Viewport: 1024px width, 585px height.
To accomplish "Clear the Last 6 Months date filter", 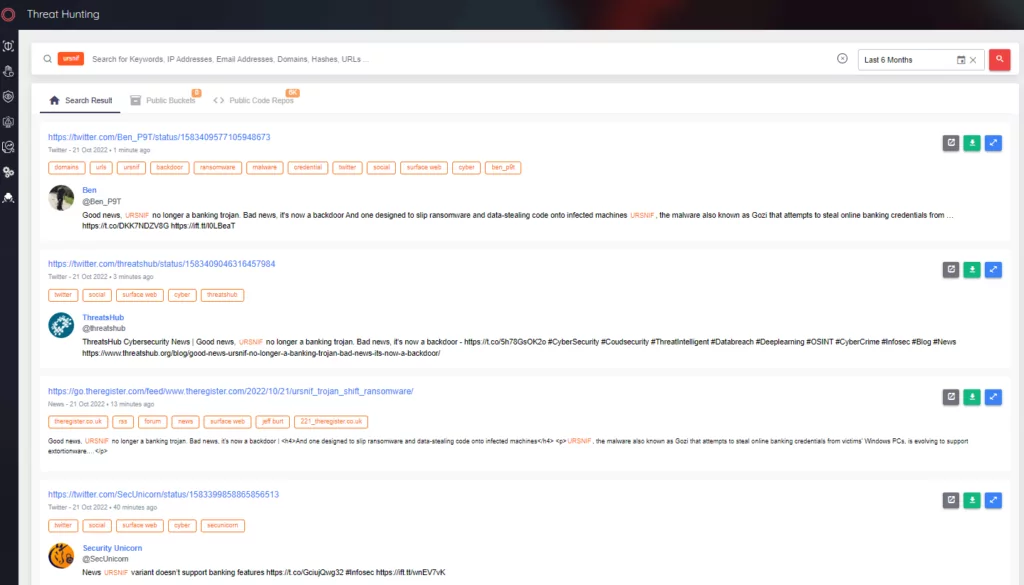I will [973, 60].
